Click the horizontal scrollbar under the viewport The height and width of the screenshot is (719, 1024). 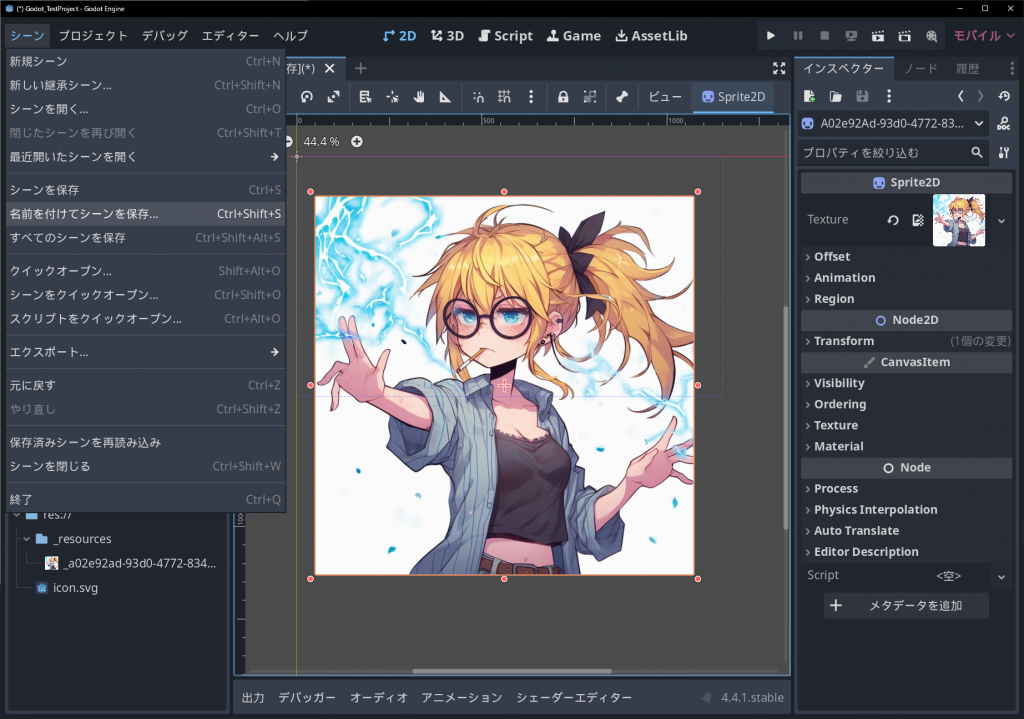tap(511, 671)
